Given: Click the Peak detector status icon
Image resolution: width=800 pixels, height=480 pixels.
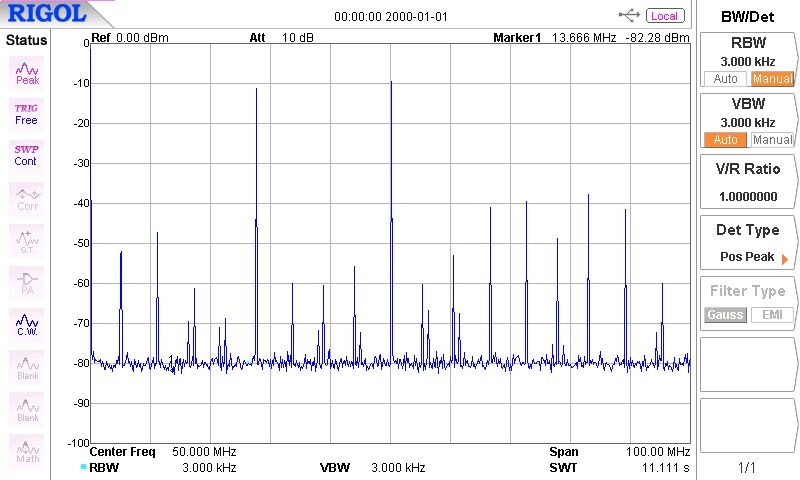Looking at the screenshot, I should pyautogui.click(x=27, y=72).
